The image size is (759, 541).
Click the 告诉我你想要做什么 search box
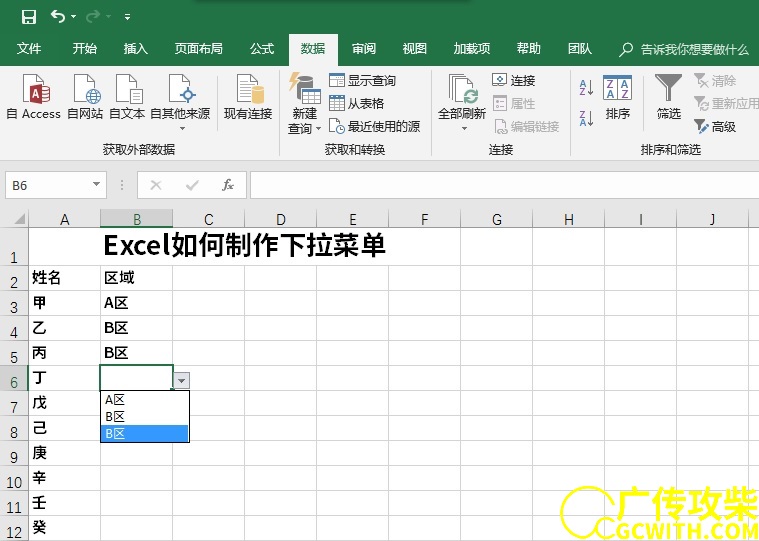(x=684, y=49)
